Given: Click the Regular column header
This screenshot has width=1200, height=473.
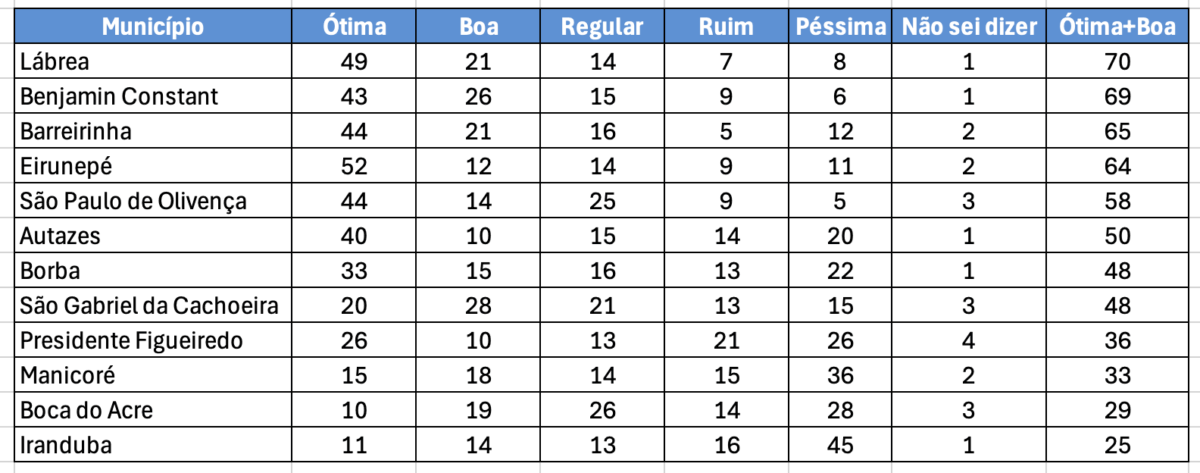Looking at the screenshot, I should point(602,27).
